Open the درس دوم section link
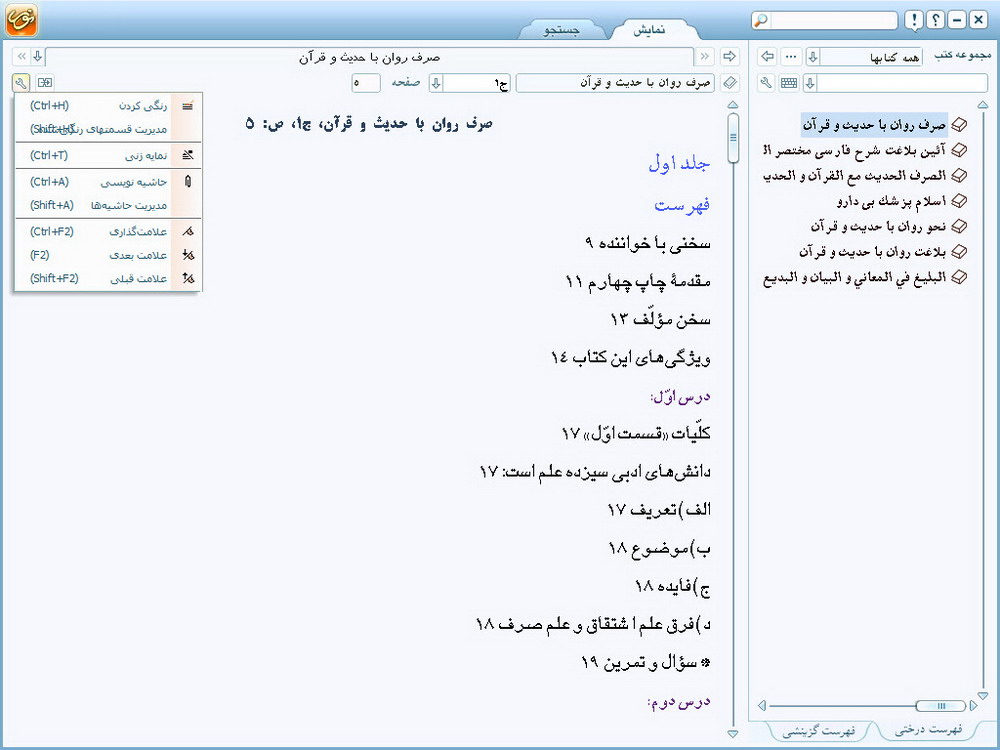1000x750 pixels. [x=679, y=702]
